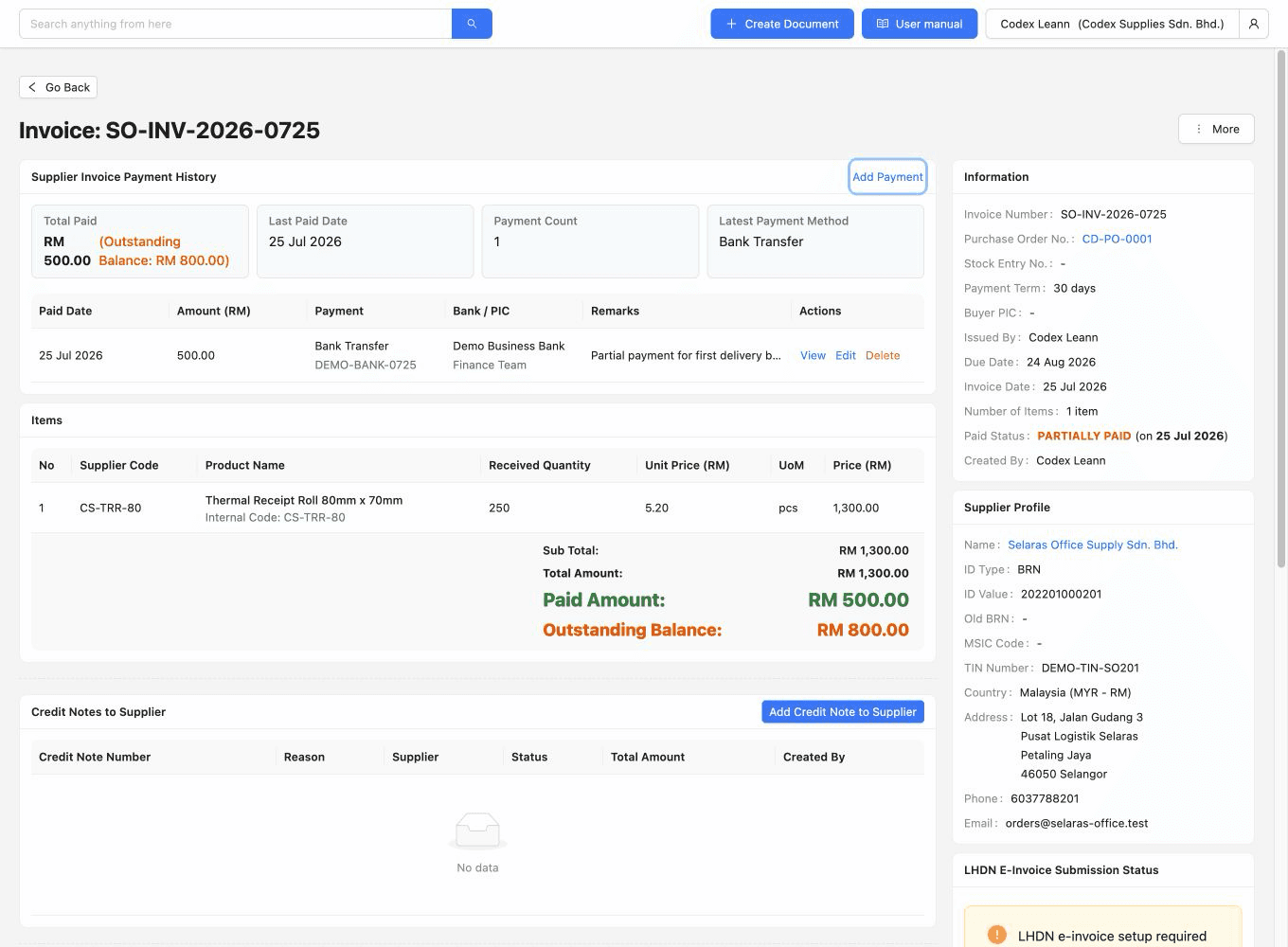Open the More options menu

tap(1216, 129)
